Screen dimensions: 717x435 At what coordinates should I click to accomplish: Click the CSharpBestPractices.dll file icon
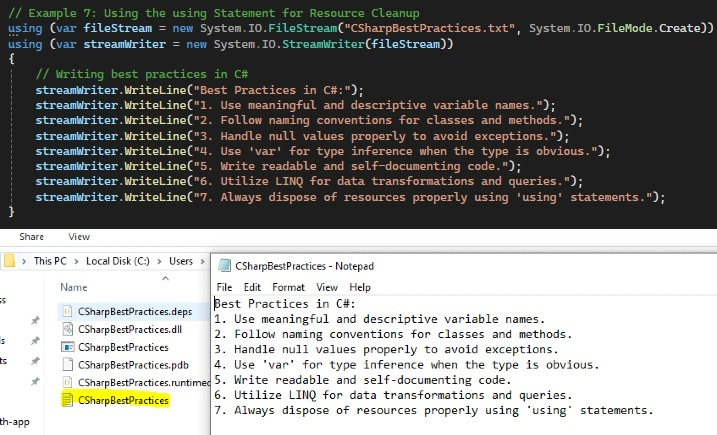(x=67, y=329)
